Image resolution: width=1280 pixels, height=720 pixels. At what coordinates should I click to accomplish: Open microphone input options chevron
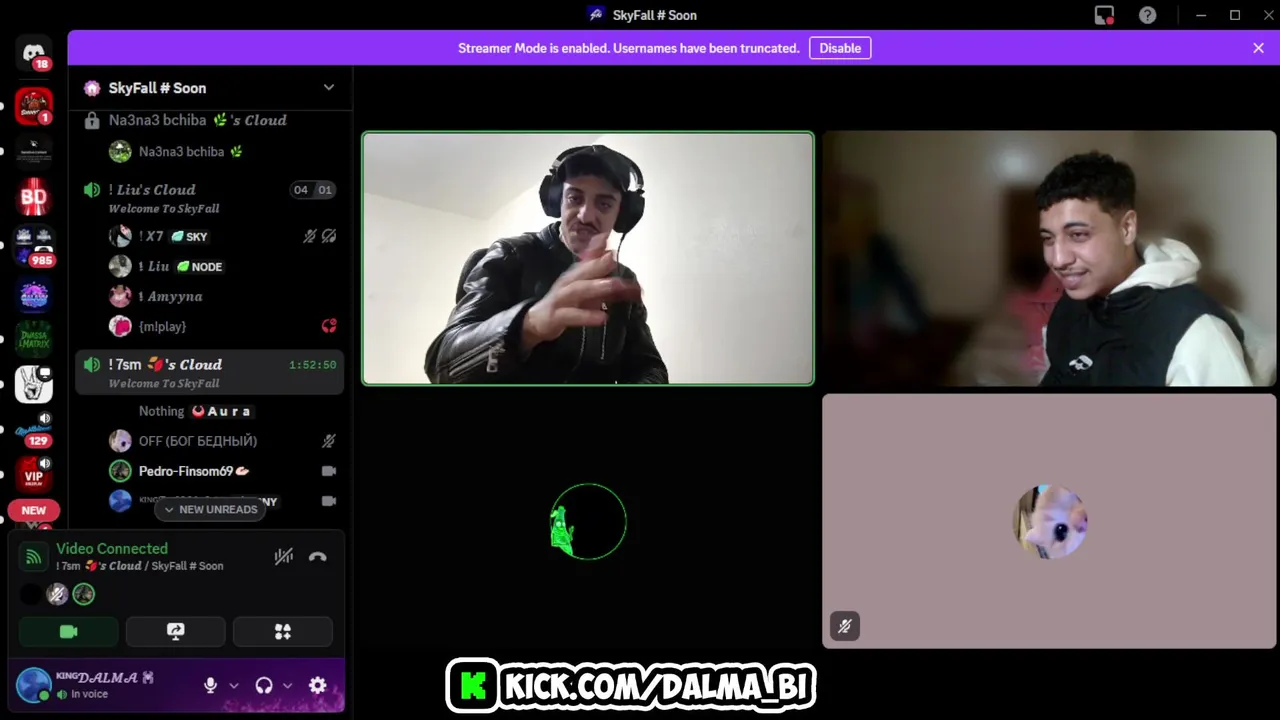(234, 686)
